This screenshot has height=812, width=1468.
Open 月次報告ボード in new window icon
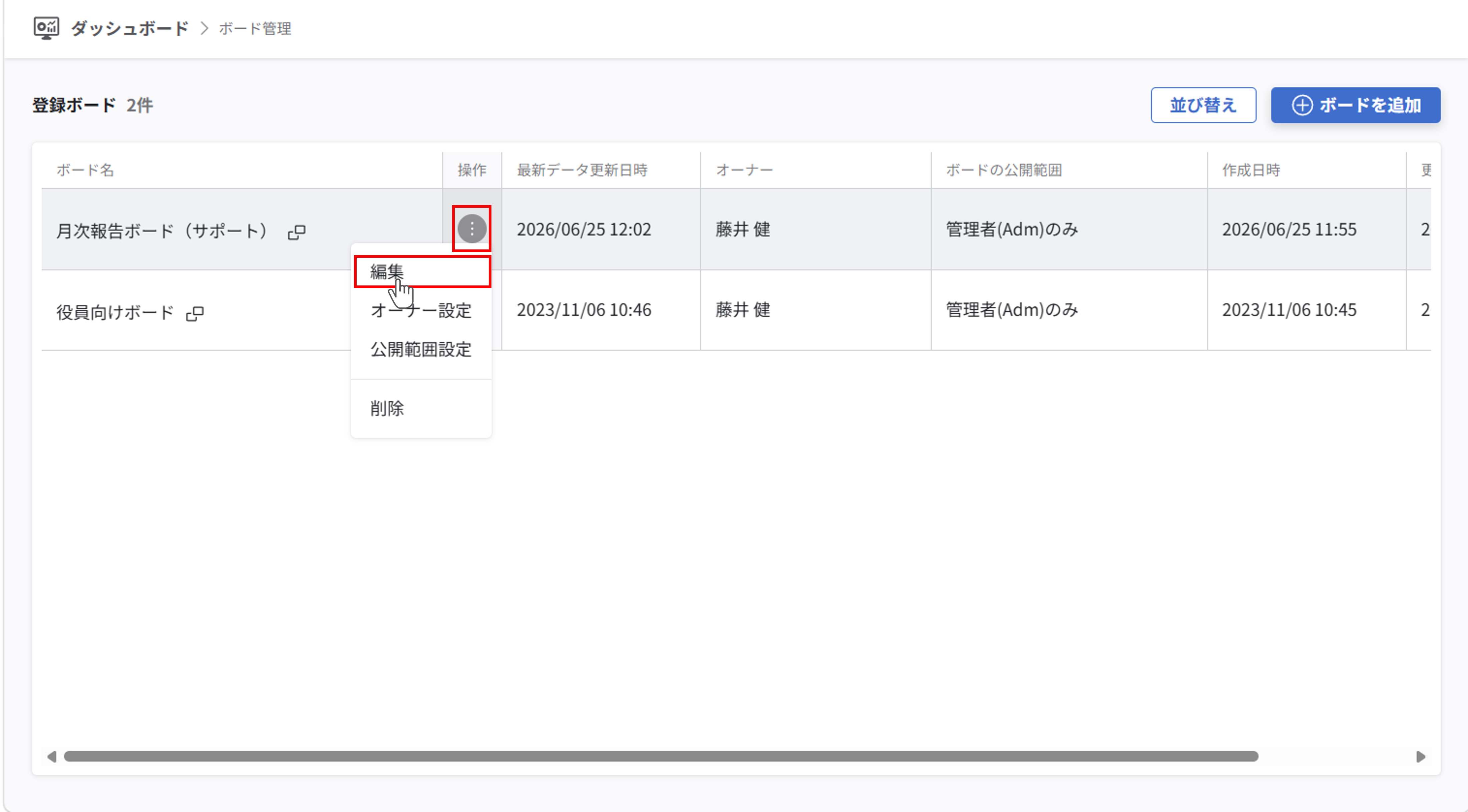296,232
